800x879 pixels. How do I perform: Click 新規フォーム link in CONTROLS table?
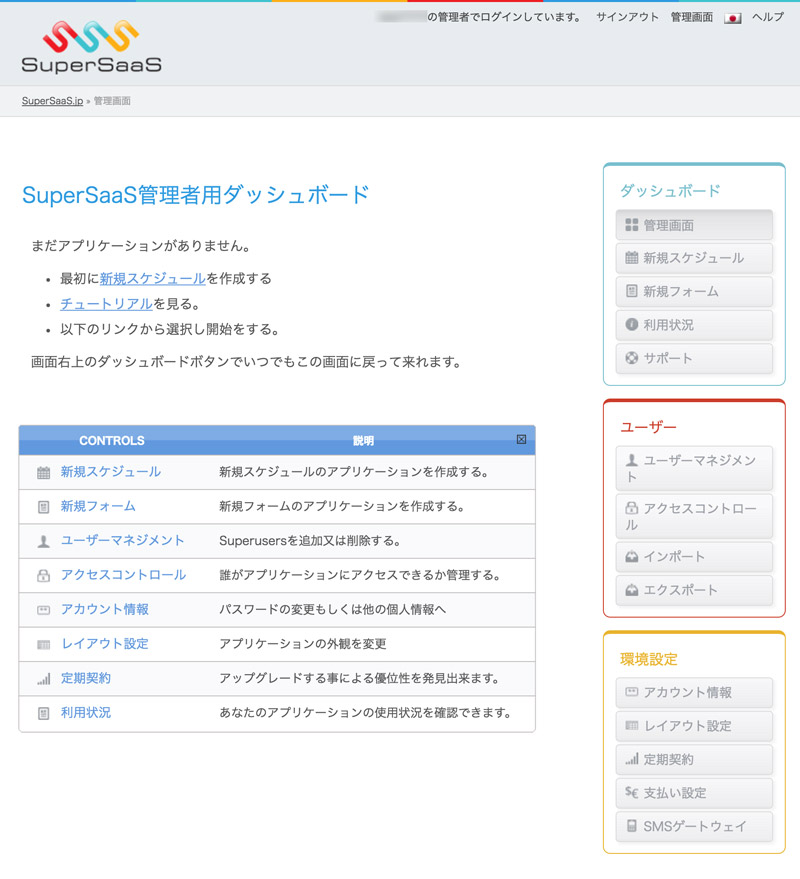click(98, 506)
